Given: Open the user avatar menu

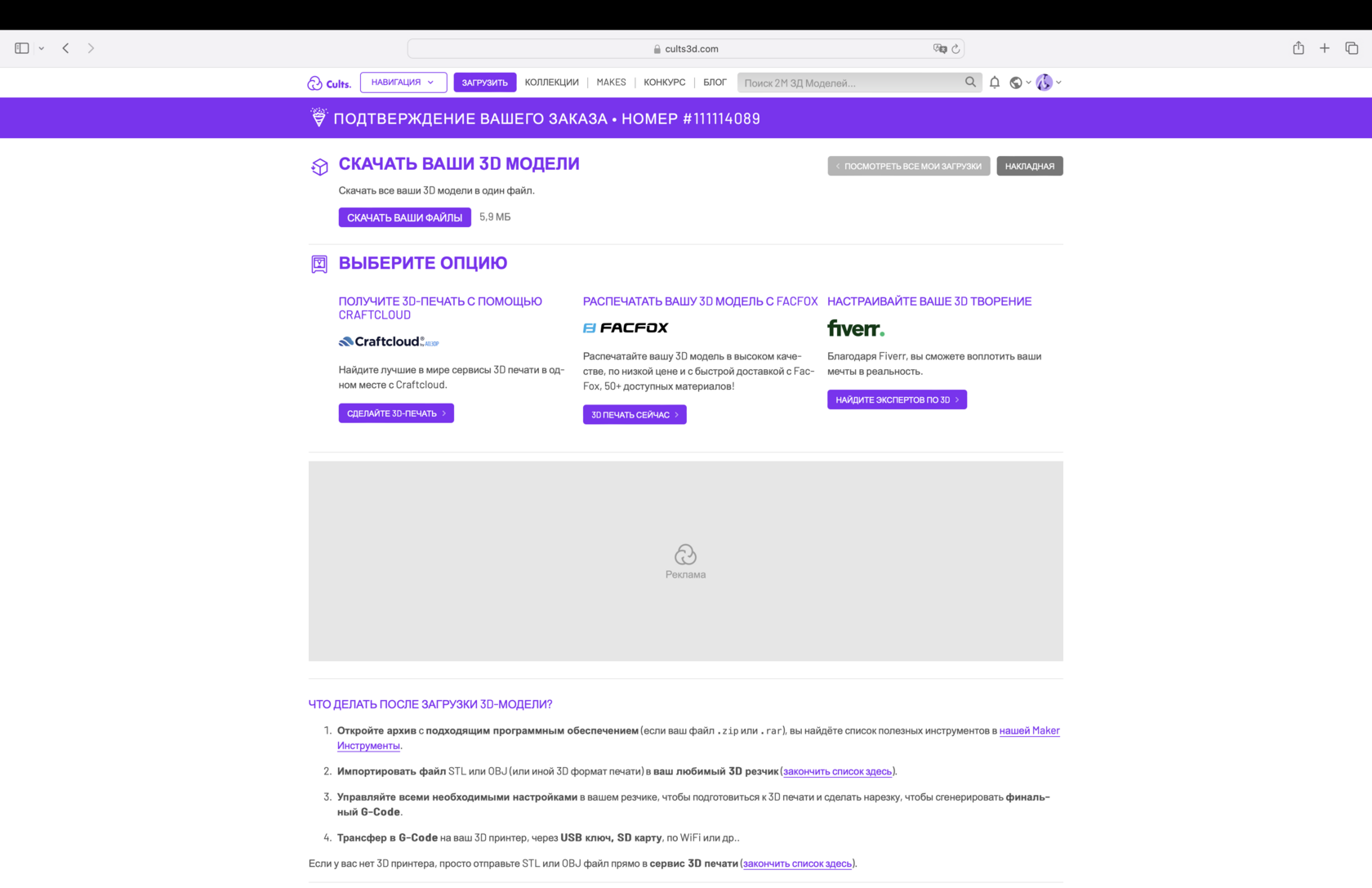Looking at the screenshot, I should click(x=1049, y=83).
